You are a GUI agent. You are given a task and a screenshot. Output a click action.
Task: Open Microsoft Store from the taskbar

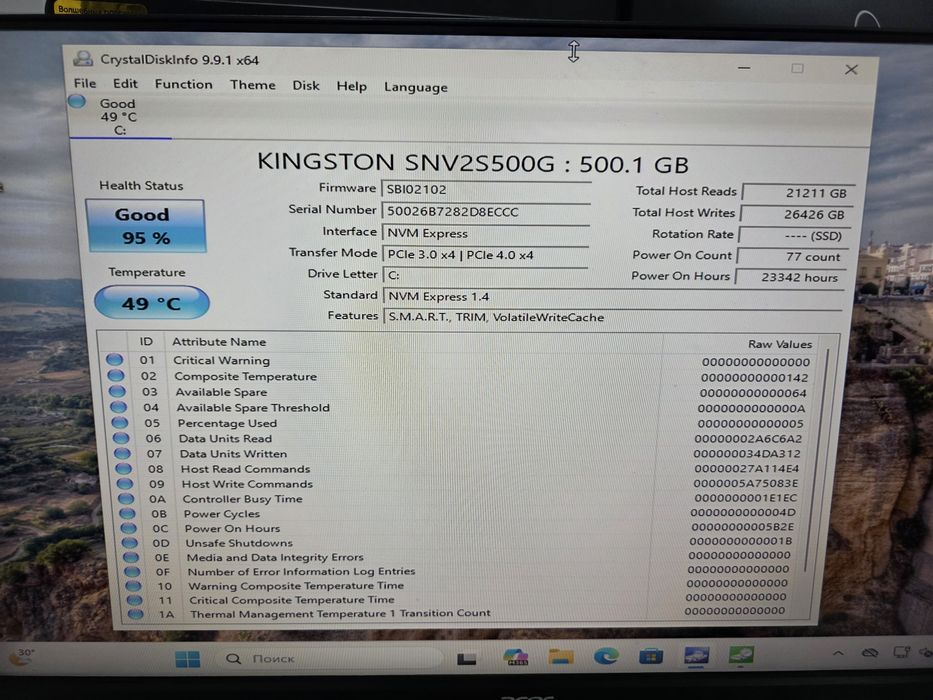pos(650,656)
